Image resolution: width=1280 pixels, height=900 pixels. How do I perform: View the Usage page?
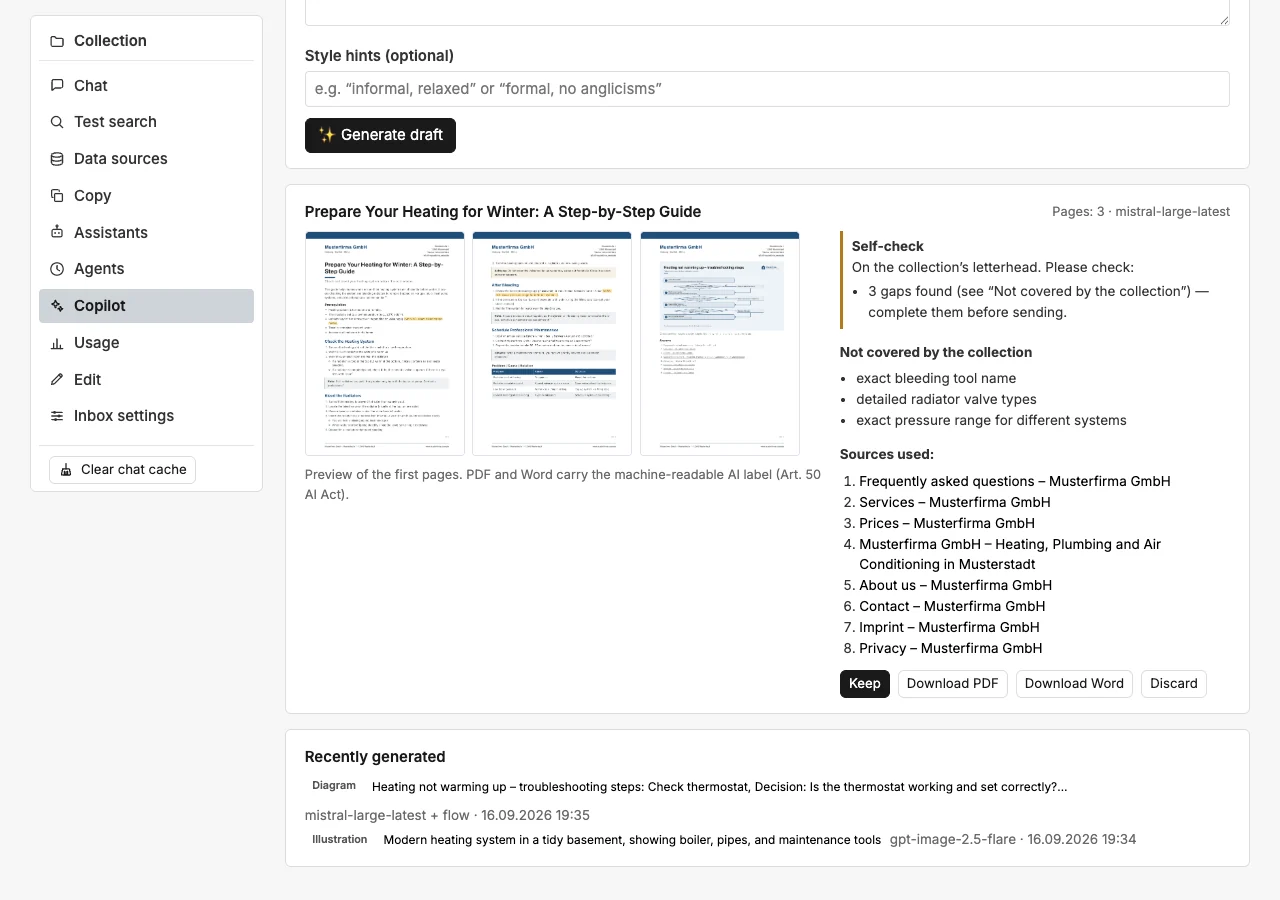pos(146,343)
